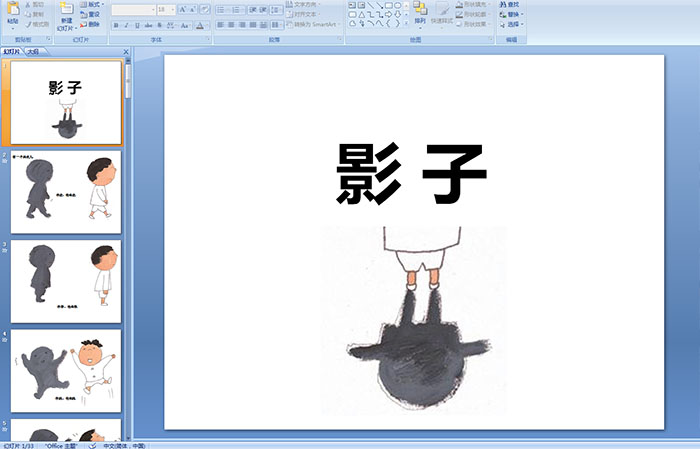Open Character Spacing (AV) dropdown
Image resolution: width=700 pixels, height=449 pixels.
171,25
